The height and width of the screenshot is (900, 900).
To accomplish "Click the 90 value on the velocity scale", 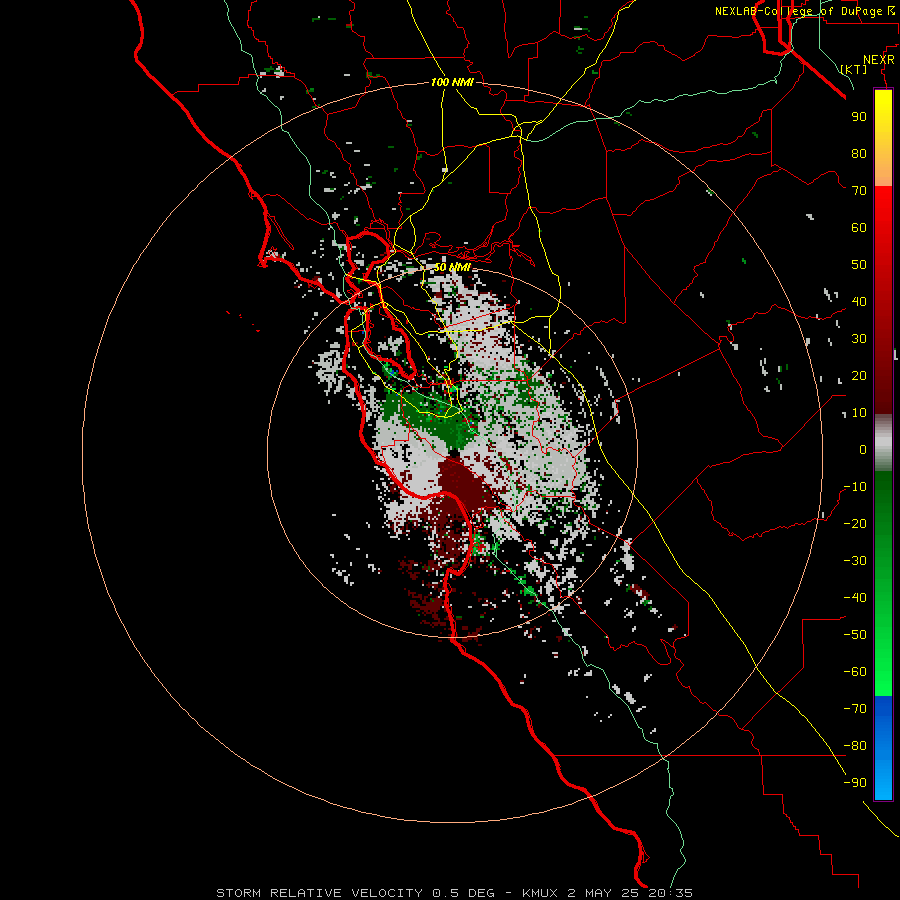I will coord(859,117).
